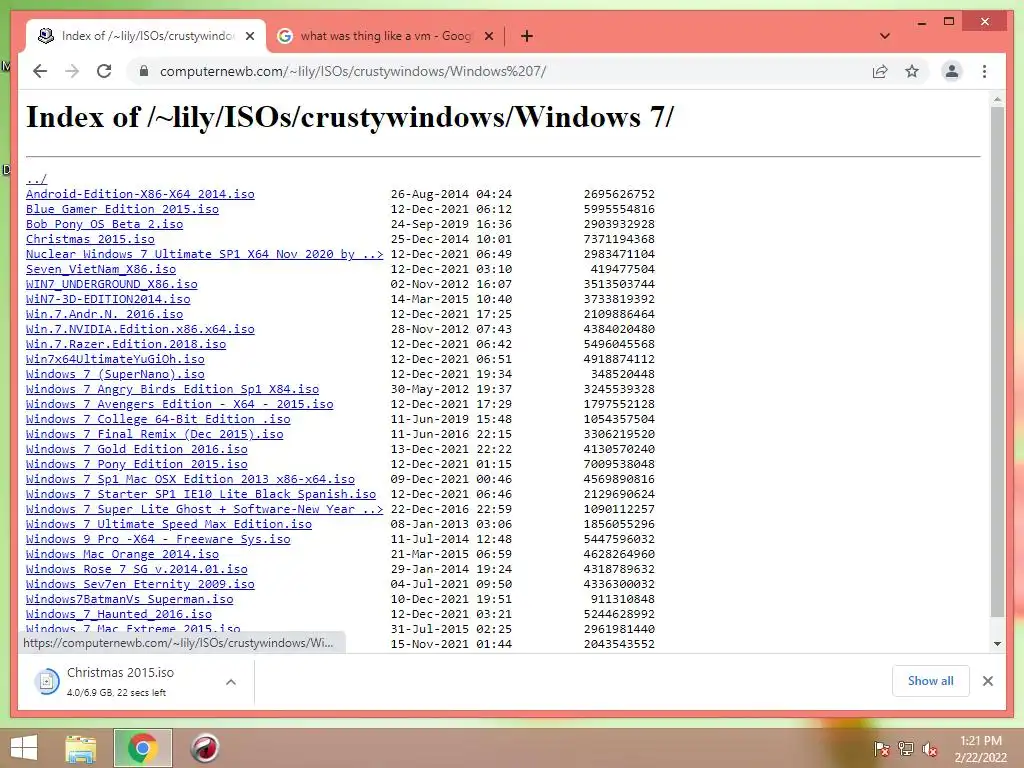This screenshot has height=768, width=1024.
Task: View site information via lock icon
Action: coord(144,71)
